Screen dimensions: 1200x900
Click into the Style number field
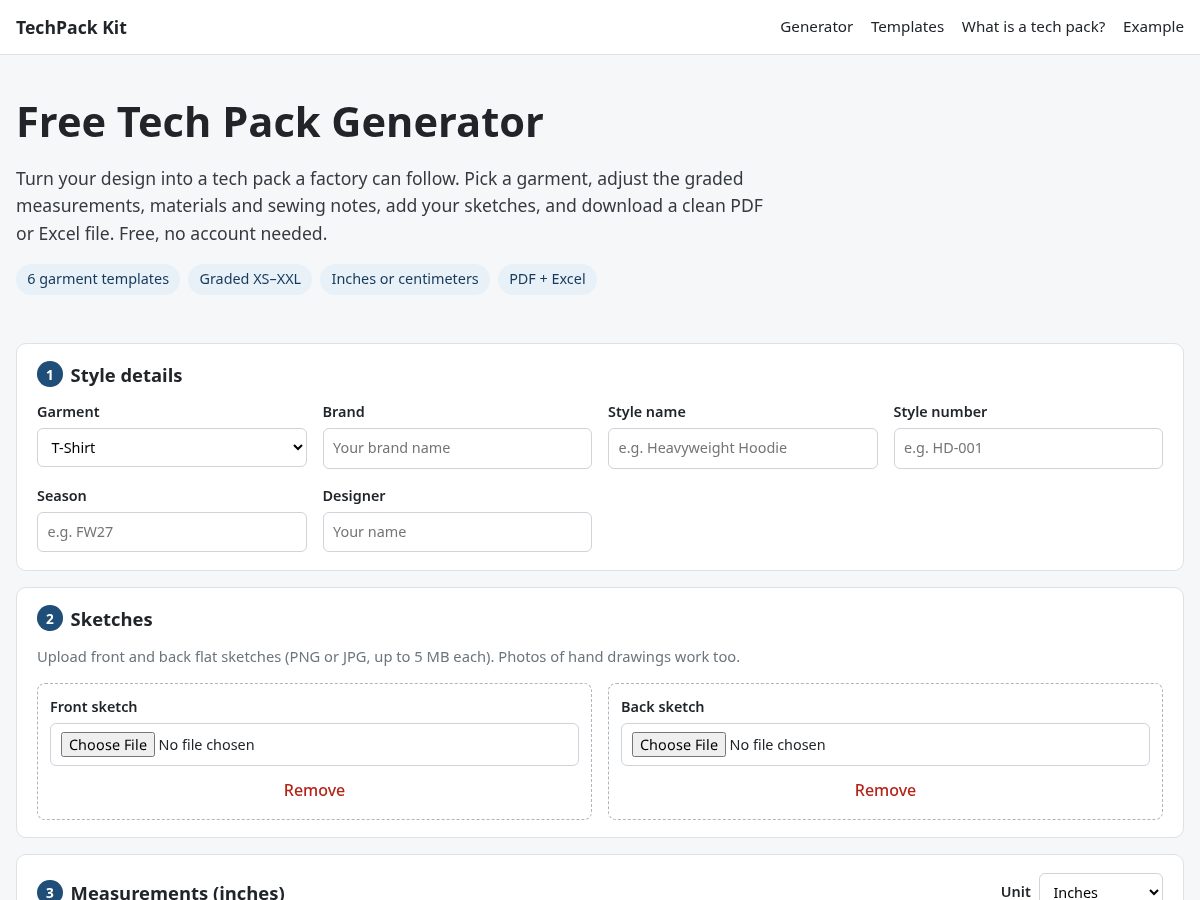tap(1028, 448)
